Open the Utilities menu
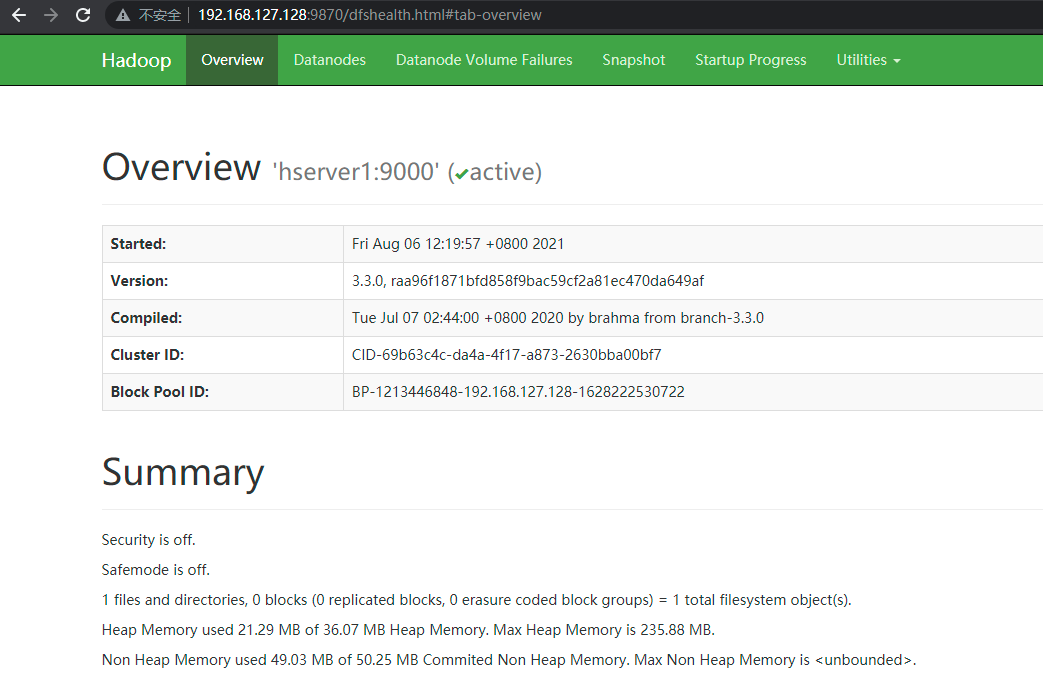The image size is (1043, 674). (x=861, y=60)
